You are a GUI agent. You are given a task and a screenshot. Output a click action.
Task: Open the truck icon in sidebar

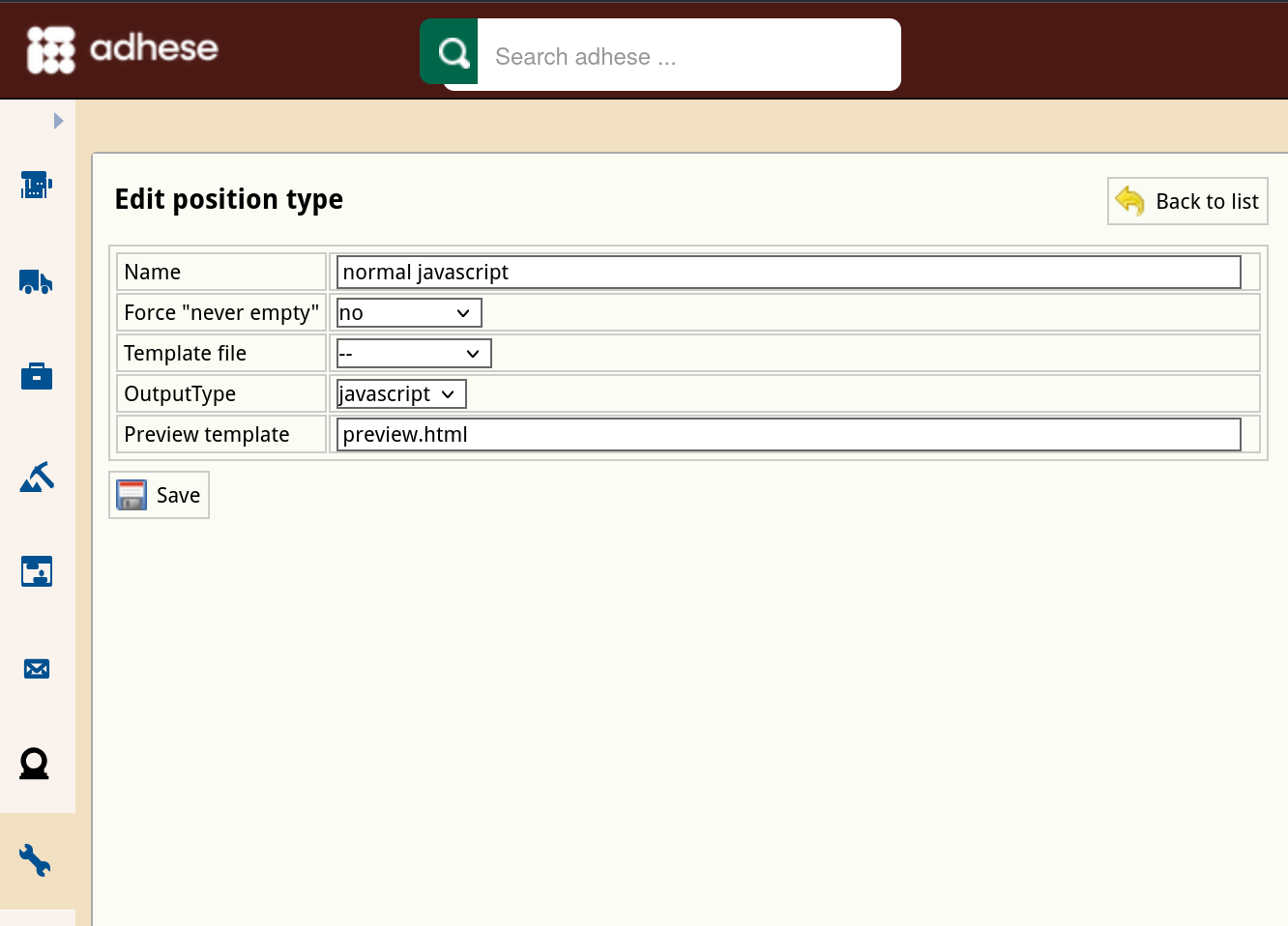point(36,281)
